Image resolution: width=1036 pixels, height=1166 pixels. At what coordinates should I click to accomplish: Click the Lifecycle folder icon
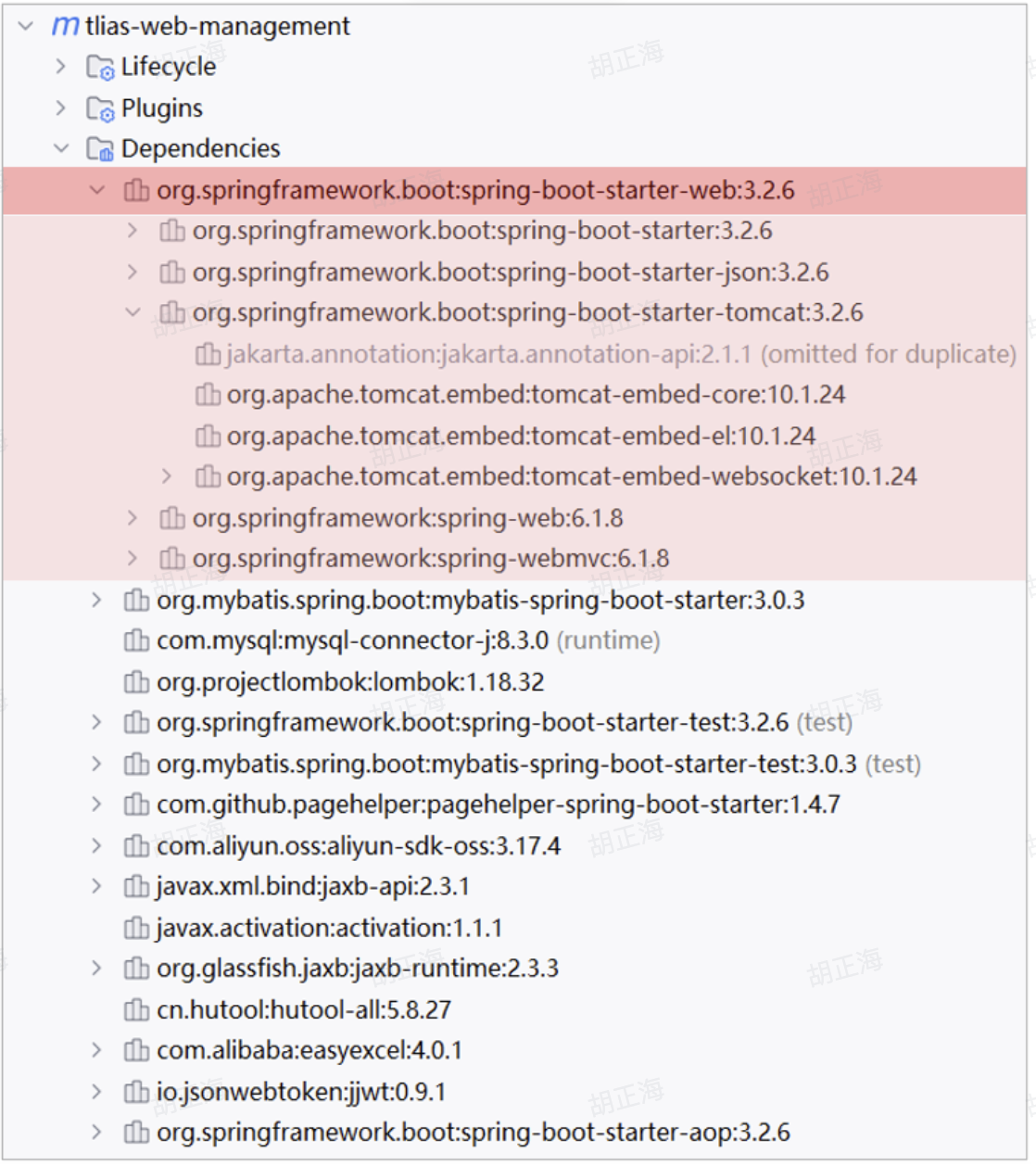(102, 66)
